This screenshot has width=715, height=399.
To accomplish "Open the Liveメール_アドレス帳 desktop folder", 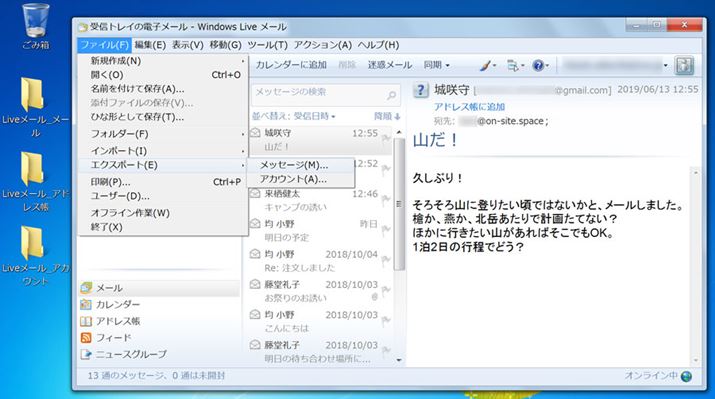I will click(35, 181).
